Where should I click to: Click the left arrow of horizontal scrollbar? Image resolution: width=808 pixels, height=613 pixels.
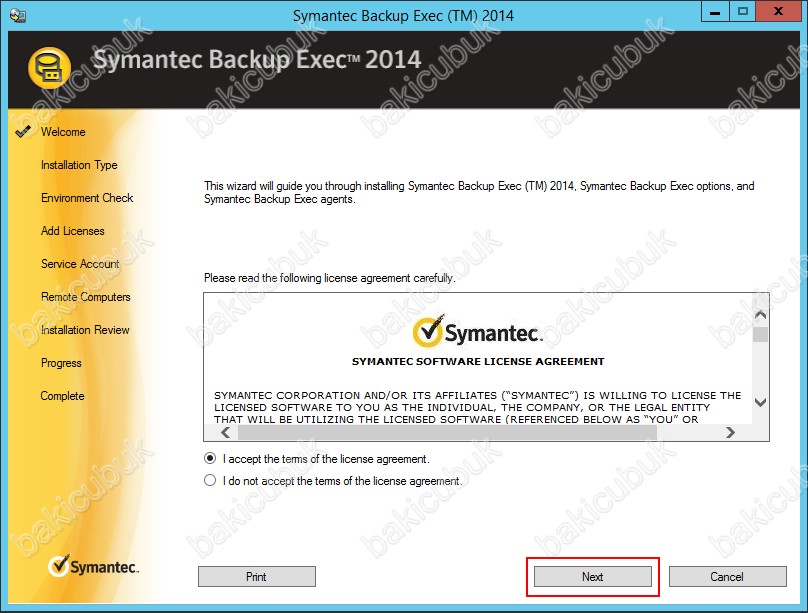pyautogui.click(x=226, y=433)
